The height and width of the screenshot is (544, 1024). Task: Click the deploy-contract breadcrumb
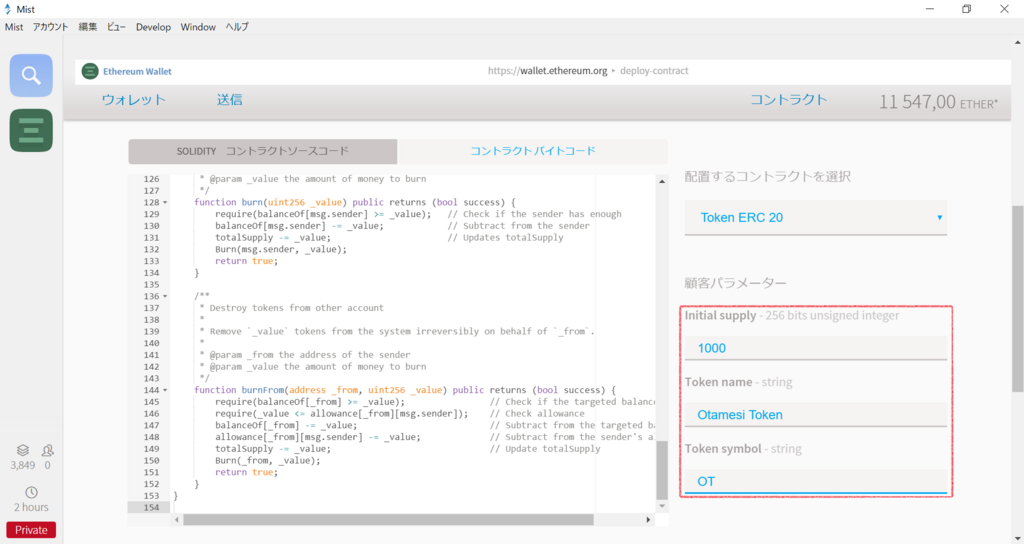tap(654, 71)
